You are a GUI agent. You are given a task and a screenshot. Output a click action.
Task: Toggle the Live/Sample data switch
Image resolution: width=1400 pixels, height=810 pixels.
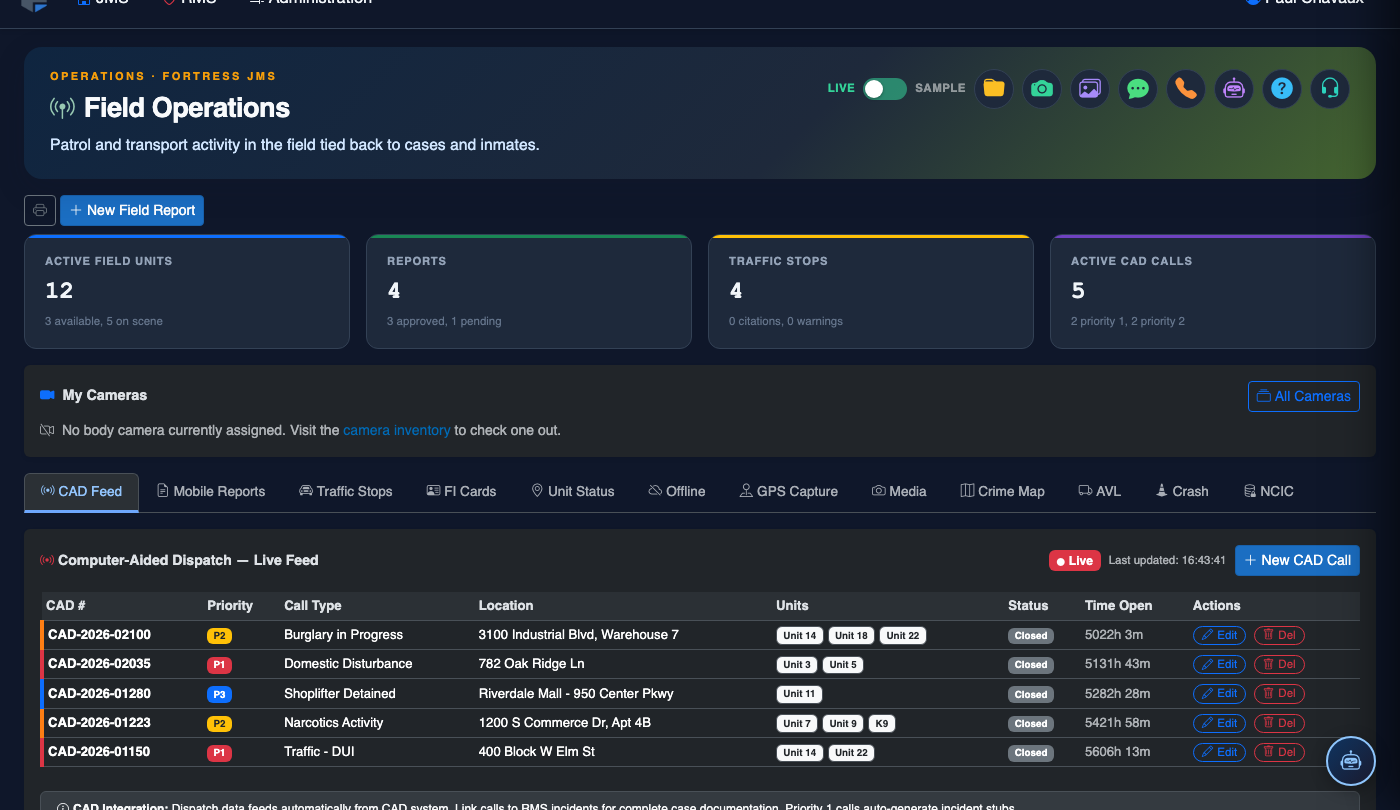click(x=885, y=88)
